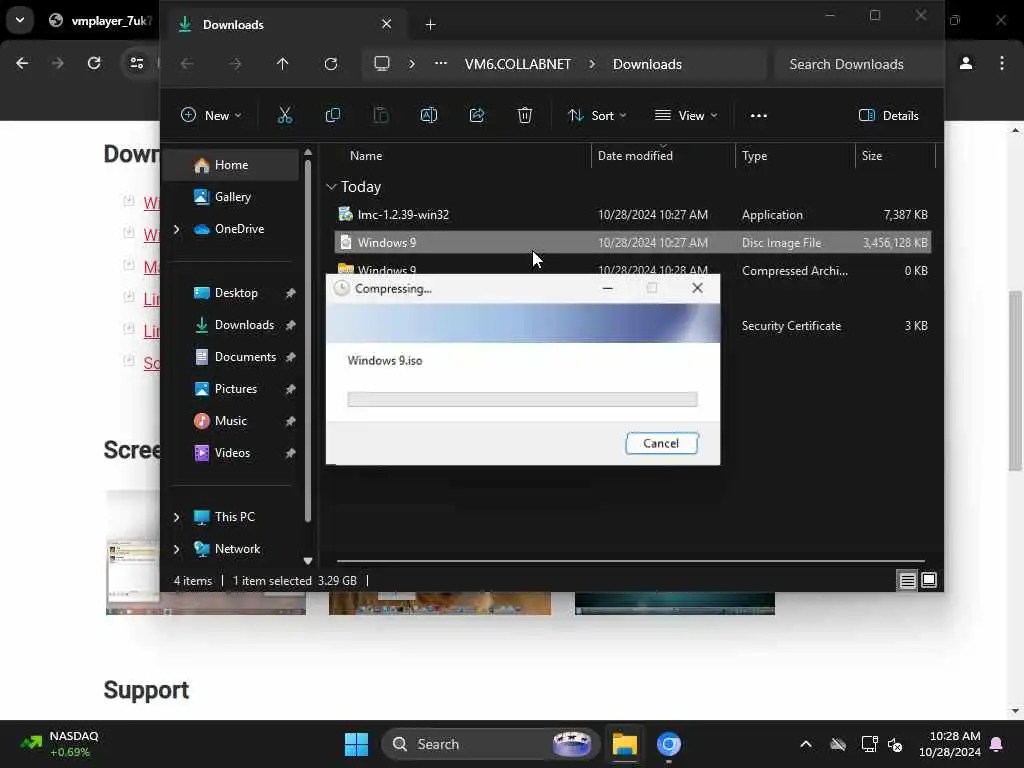Screen dimensions: 1024x768
Task: Refresh the Downloads folder view
Action: click(x=330, y=64)
